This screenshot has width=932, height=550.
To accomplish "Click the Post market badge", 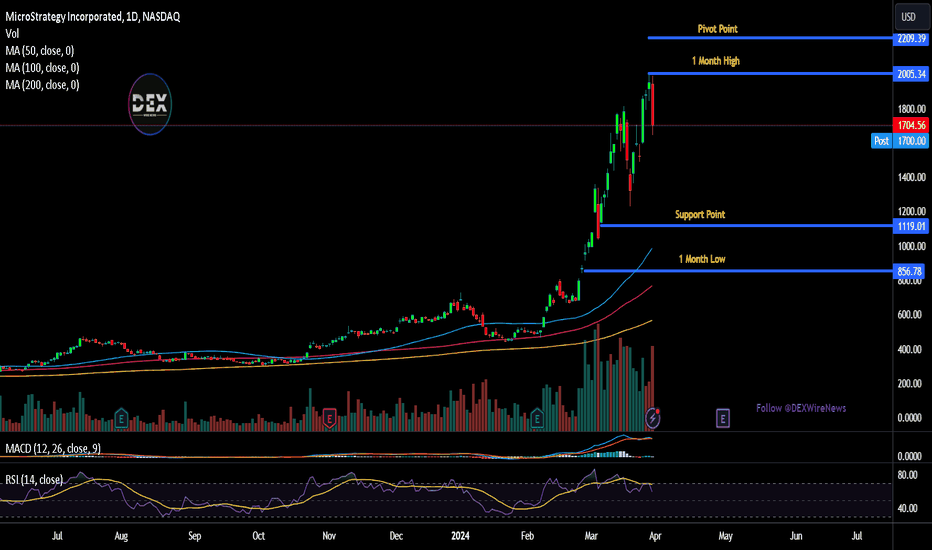I will (x=881, y=141).
